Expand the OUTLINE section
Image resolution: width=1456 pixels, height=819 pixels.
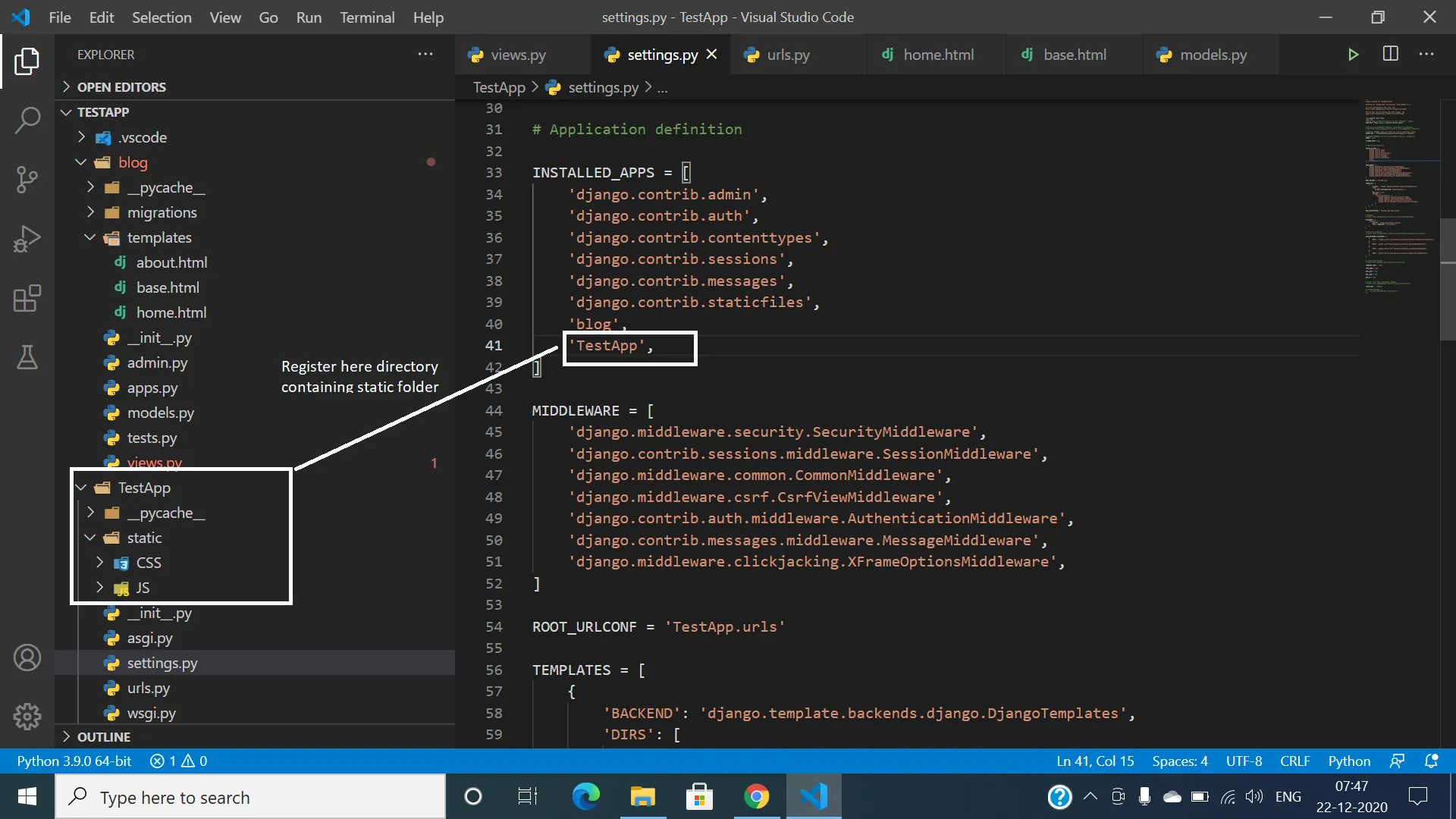[x=103, y=737]
